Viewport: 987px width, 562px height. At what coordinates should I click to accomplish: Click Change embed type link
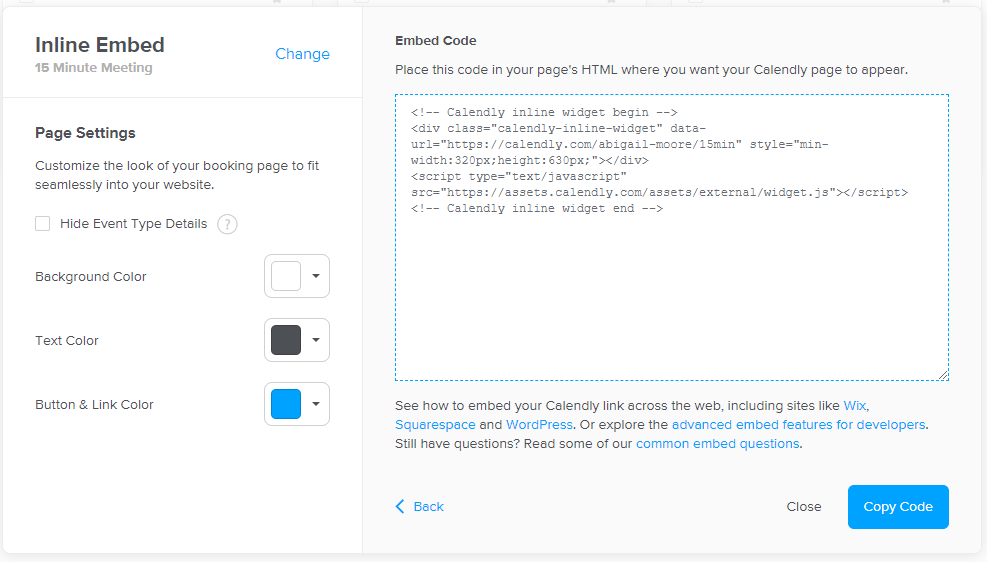coord(302,54)
